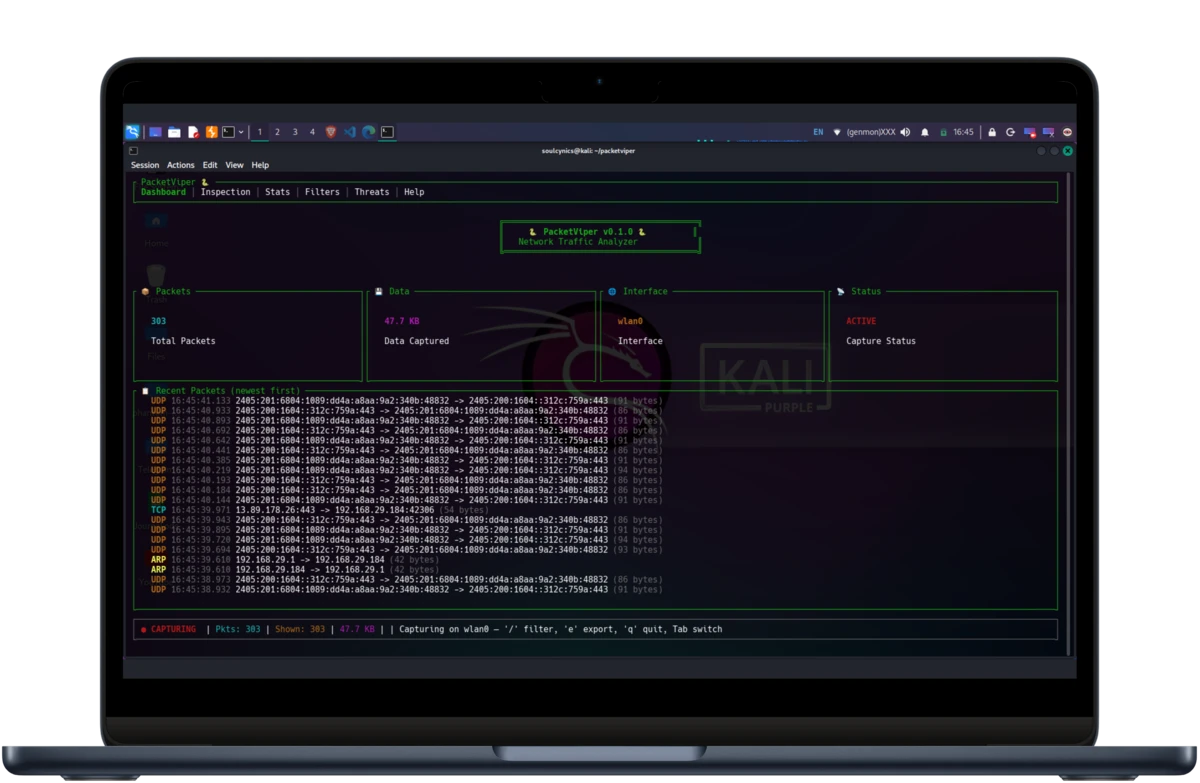Click the EN keyboard layout indicator
This screenshot has height=783, width=1200.
coord(818,132)
